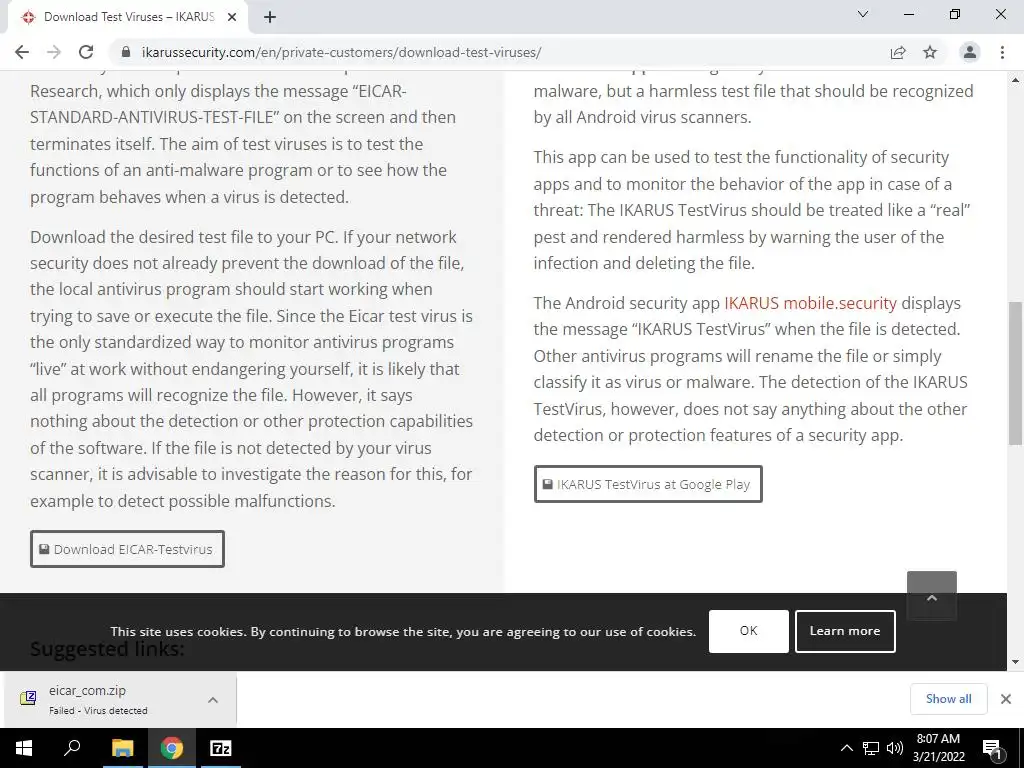The width and height of the screenshot is (1024, 768).
Task: Open the clock showing 8:07 AM
Action: (938, 748)
